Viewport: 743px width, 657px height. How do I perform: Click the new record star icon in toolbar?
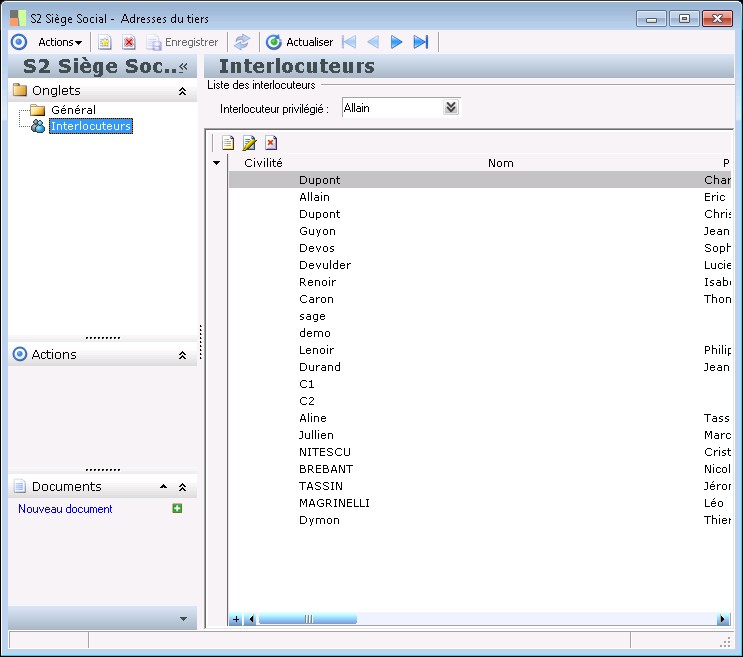coord(104,42)
